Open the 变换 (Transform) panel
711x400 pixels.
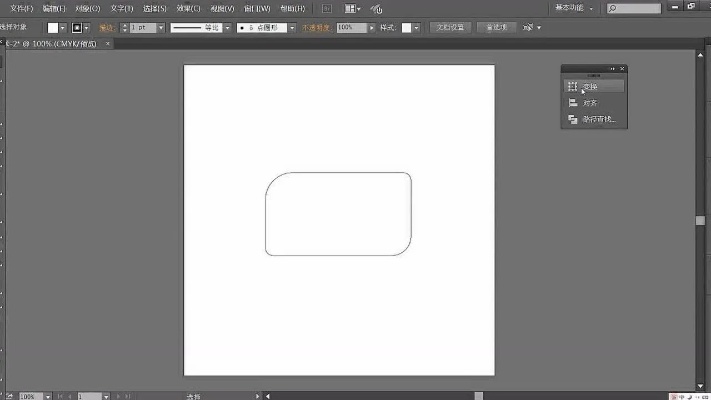594,86
